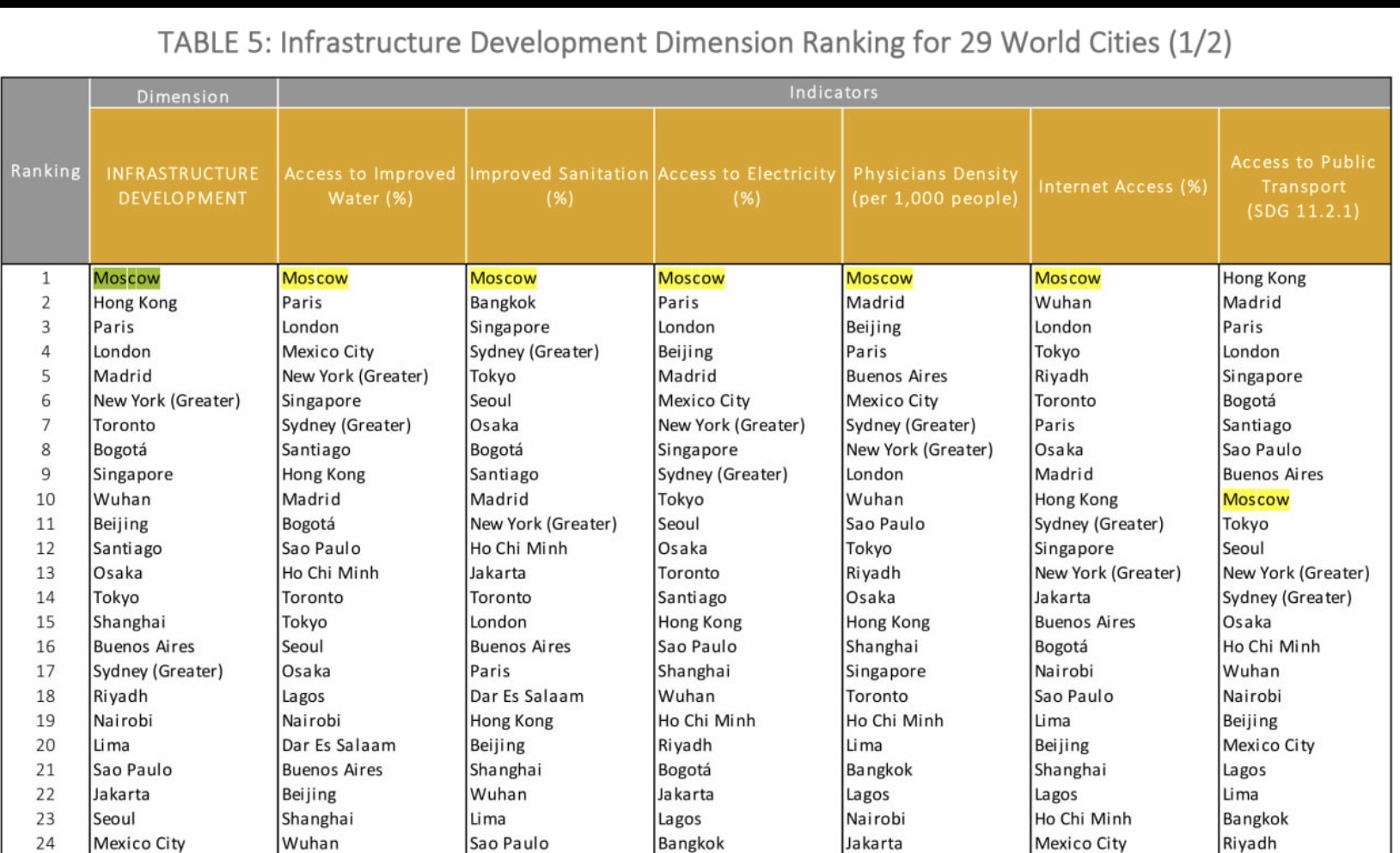Click the "Improved Sanitation (%)" column header

pos(559,186)
